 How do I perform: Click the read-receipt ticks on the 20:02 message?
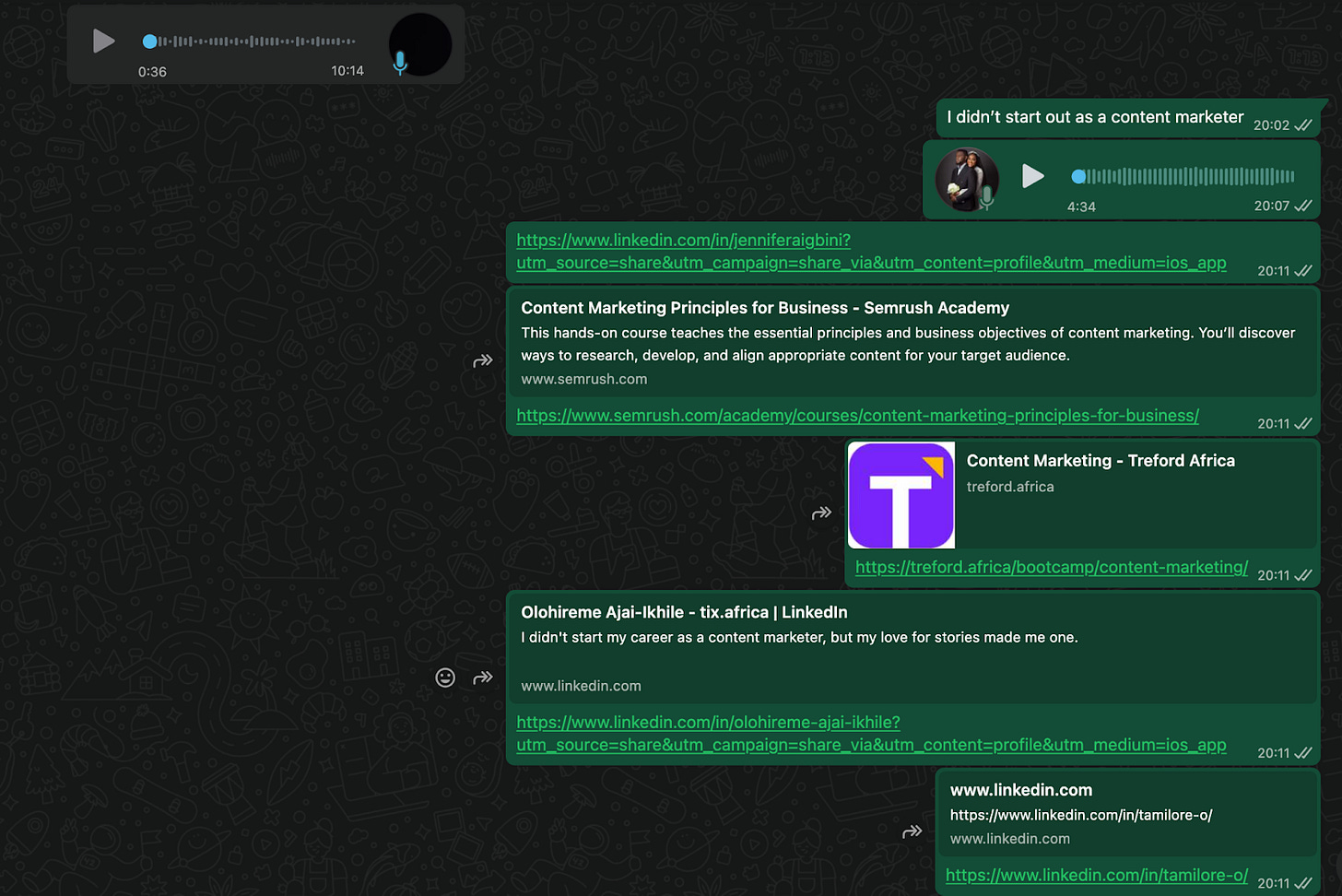[x=1303, y=125]
